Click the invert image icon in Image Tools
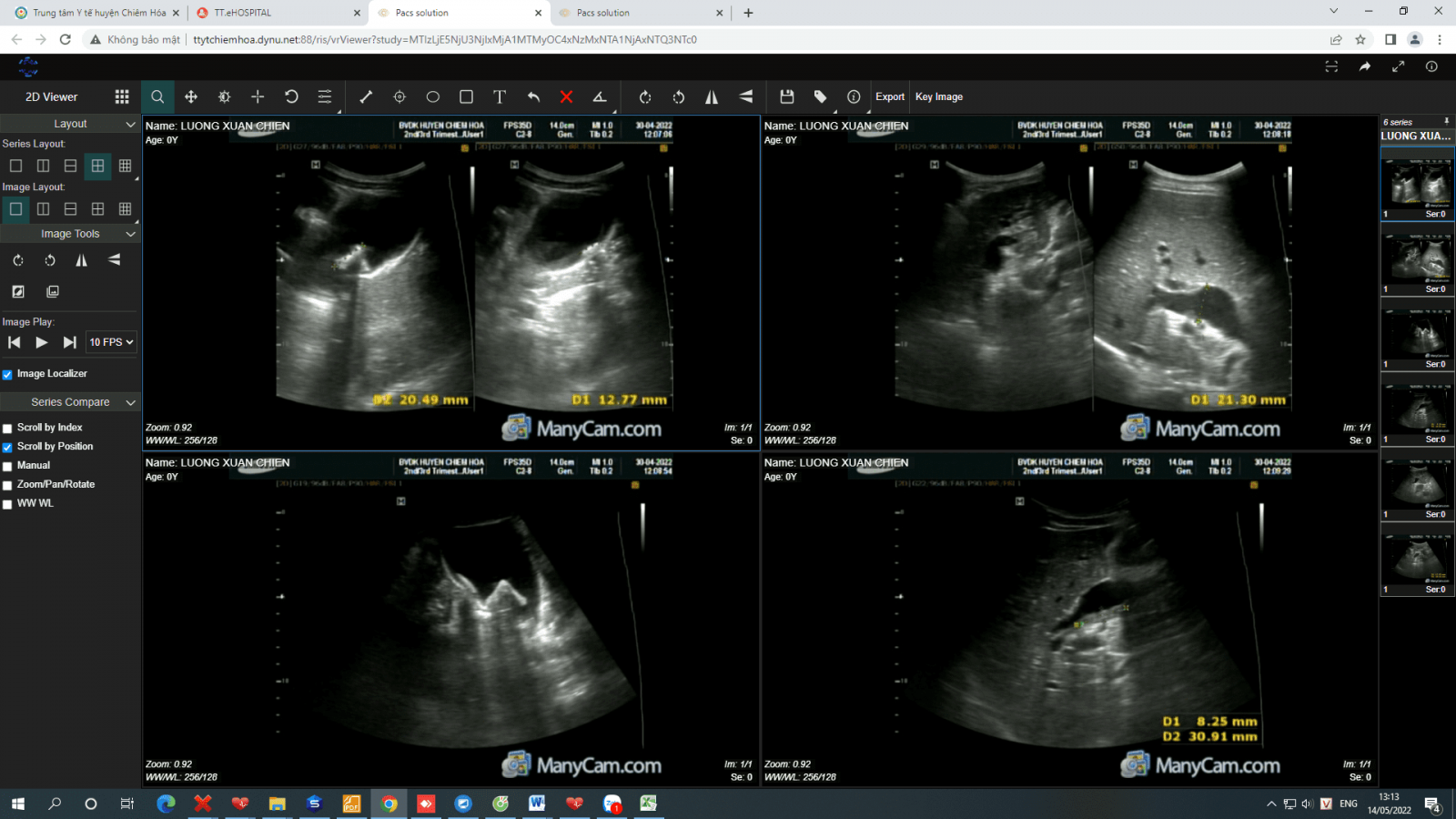This screenshot has height=819, width=1456. tap(18, 291)
